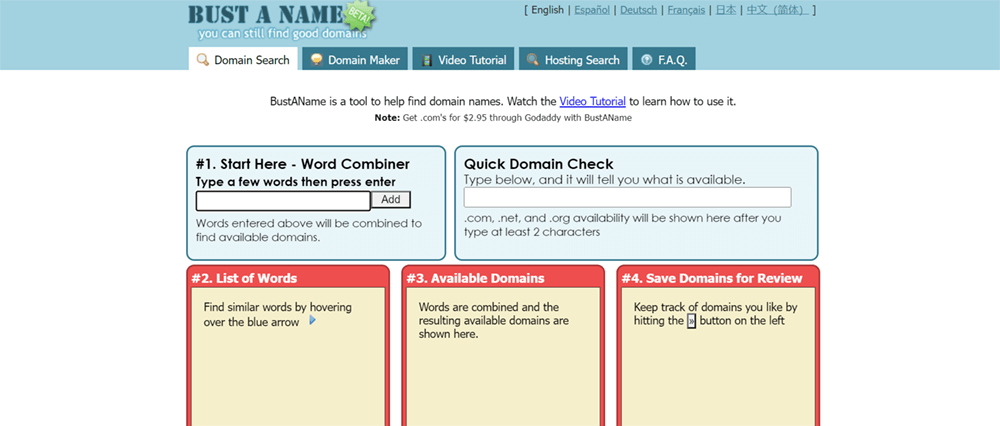Click the Godaddy $2.95 note text
The height and width of the screenshot is (426, 1000).
[x=503, y=118]
